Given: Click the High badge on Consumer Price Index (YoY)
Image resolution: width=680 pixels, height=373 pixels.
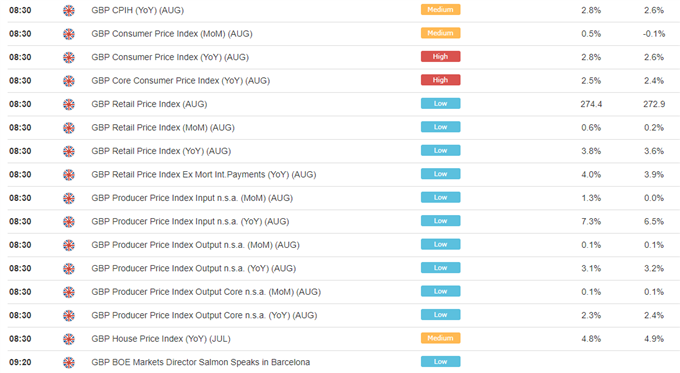Looking at the screenshot, I should tap(440, 56).
